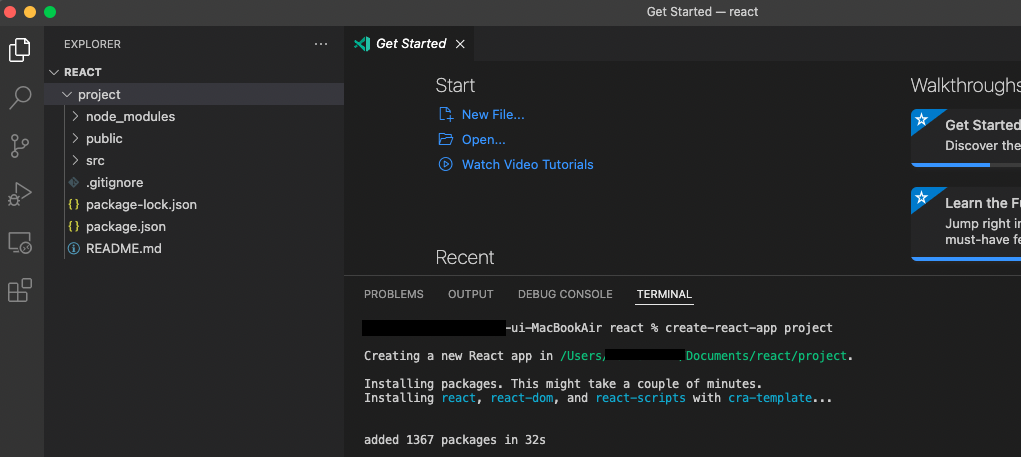Open the Run and Debug view
This screenshot has height=457, width=1021.
click(x=20, y=194)
